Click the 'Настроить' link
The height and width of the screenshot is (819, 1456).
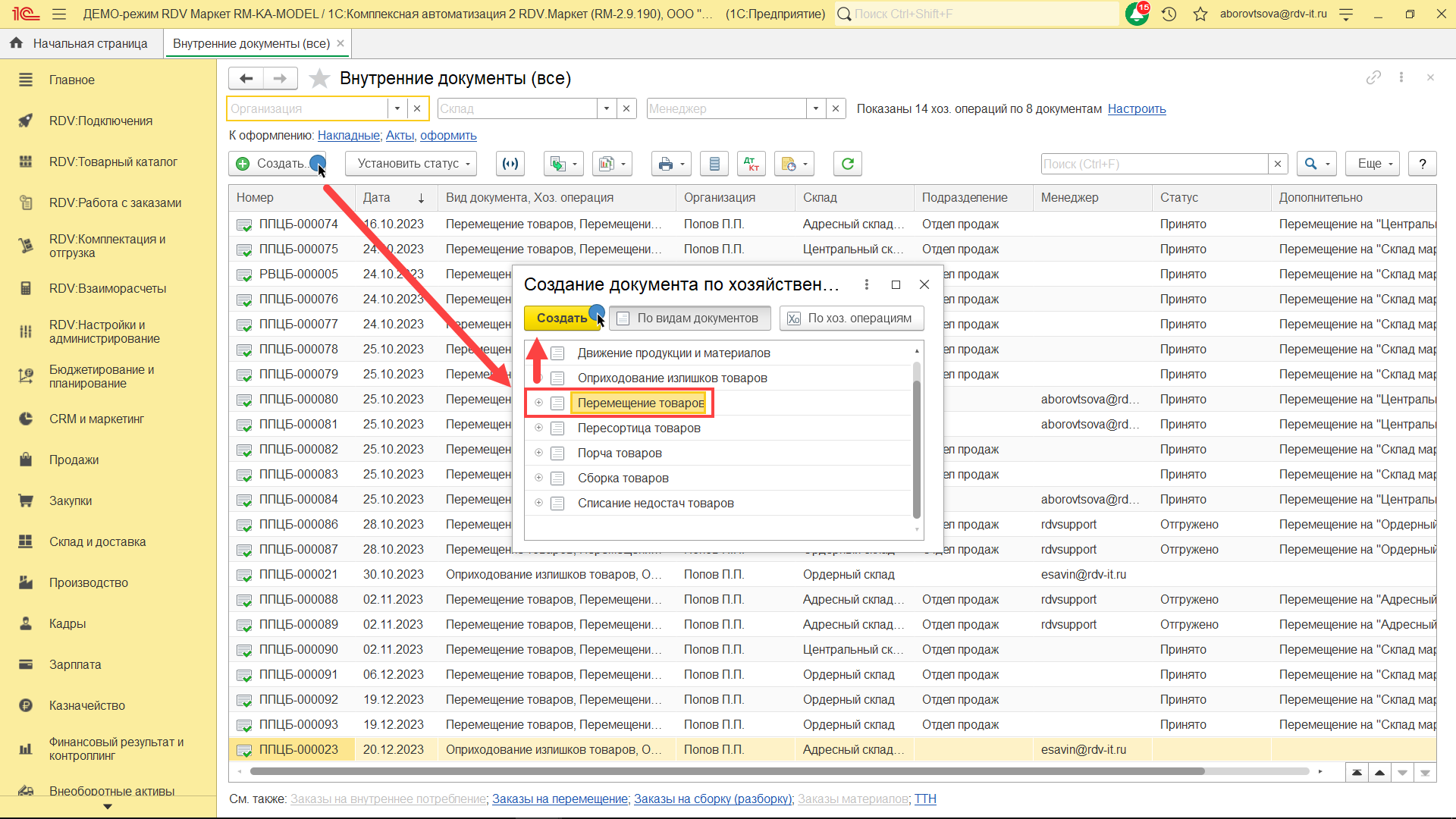point(1136,108)
